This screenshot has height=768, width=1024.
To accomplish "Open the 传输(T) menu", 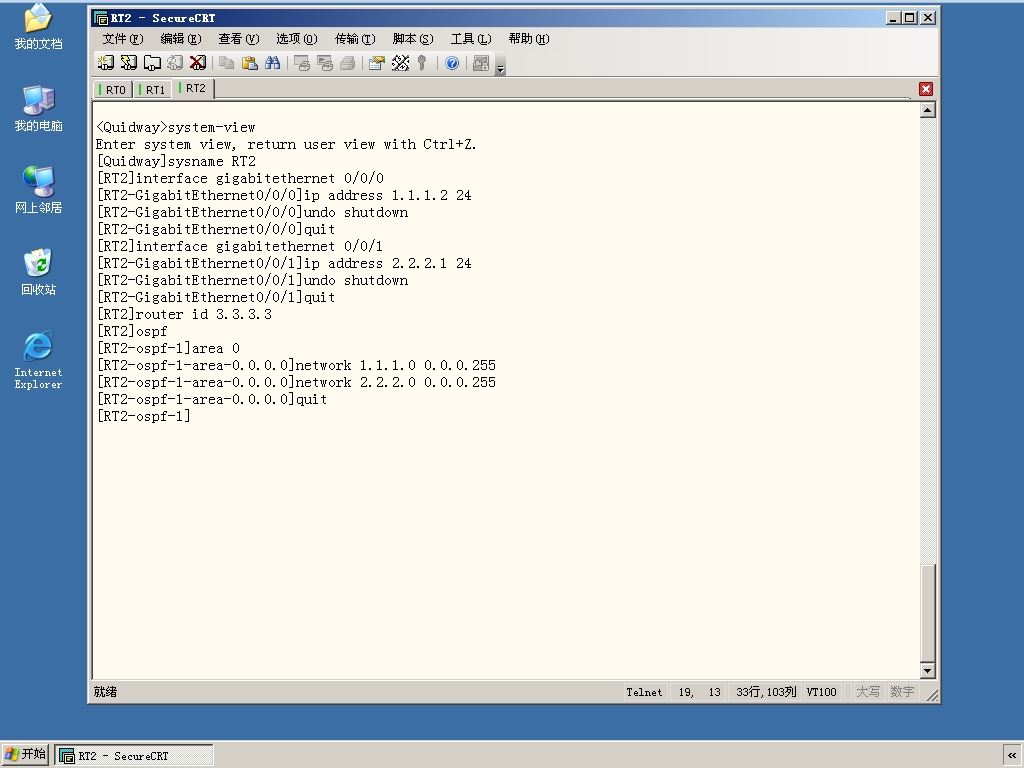I will pyautogui.click(x=355, y=39).
